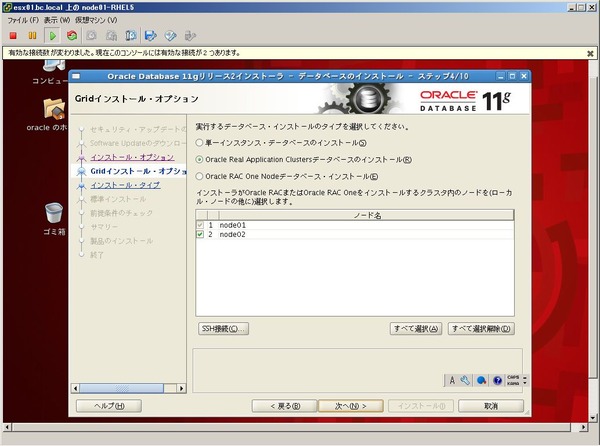Go to インストール・タイプ step link
This screenshot has height=446, width=600.
tap(125, 185)
